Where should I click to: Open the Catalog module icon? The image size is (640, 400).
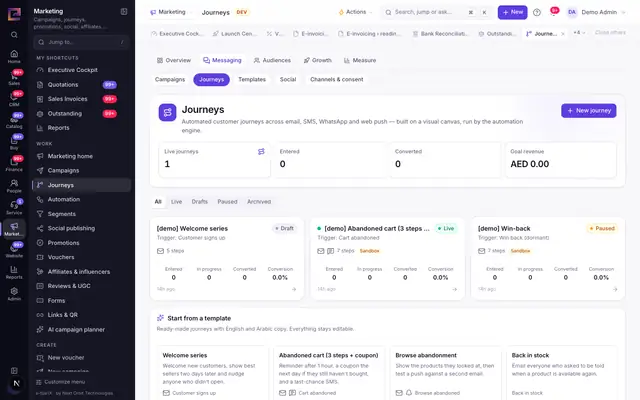point(14,121)
